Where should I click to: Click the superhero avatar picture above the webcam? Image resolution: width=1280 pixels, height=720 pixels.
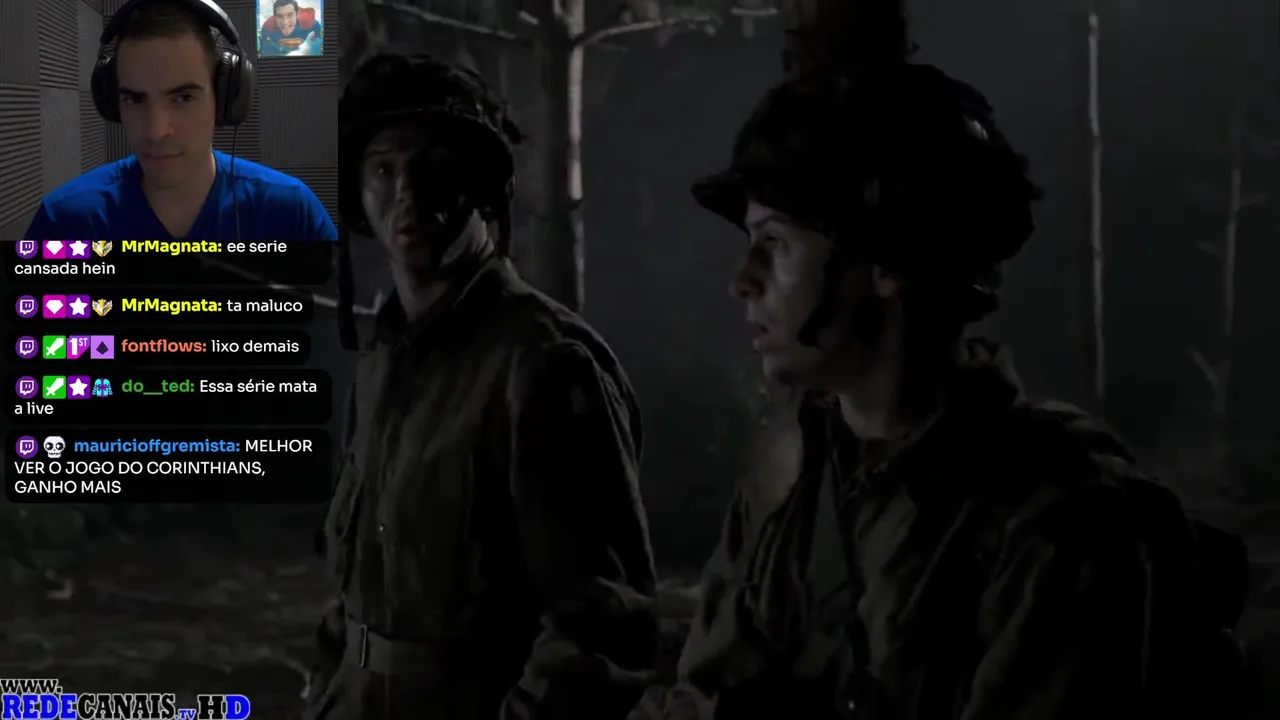[290, 27]
